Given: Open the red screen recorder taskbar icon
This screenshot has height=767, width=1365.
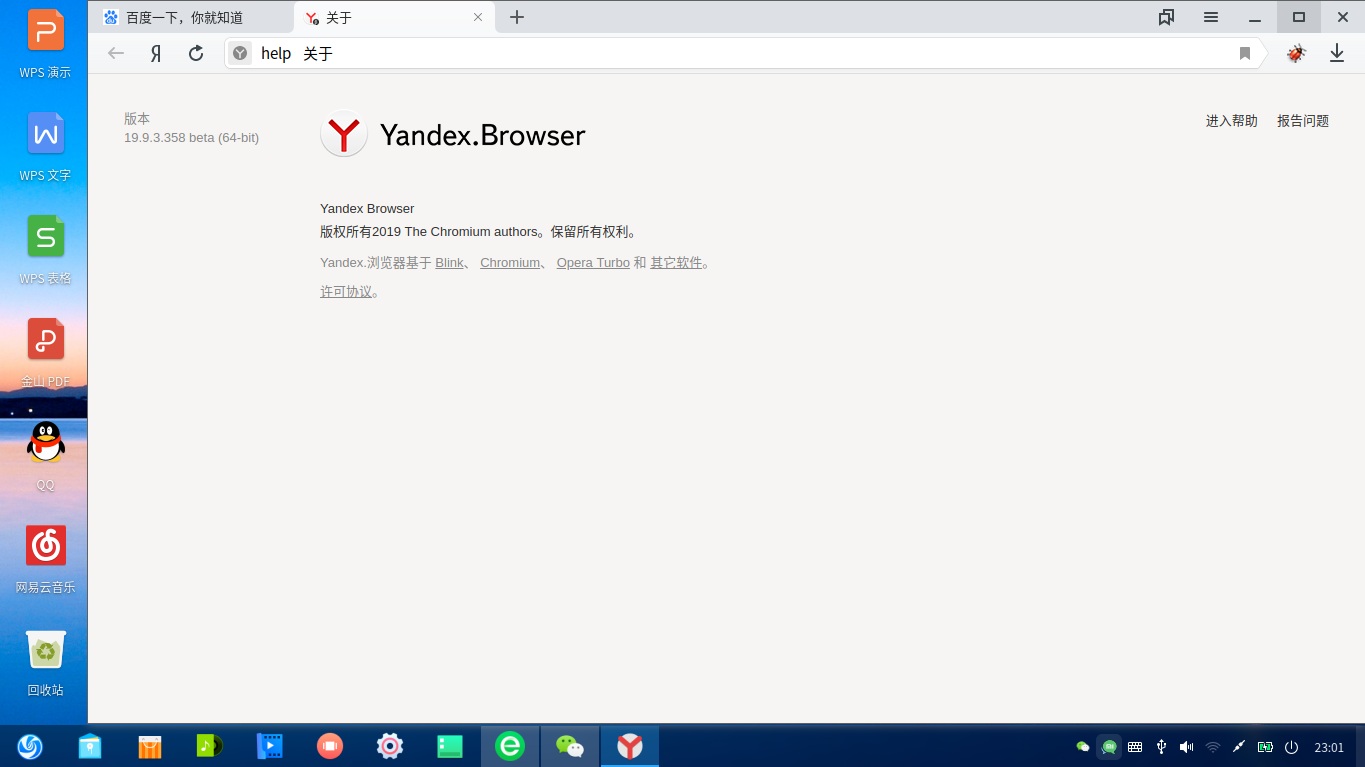Looking at the screenshot, I should click(330, 746).
